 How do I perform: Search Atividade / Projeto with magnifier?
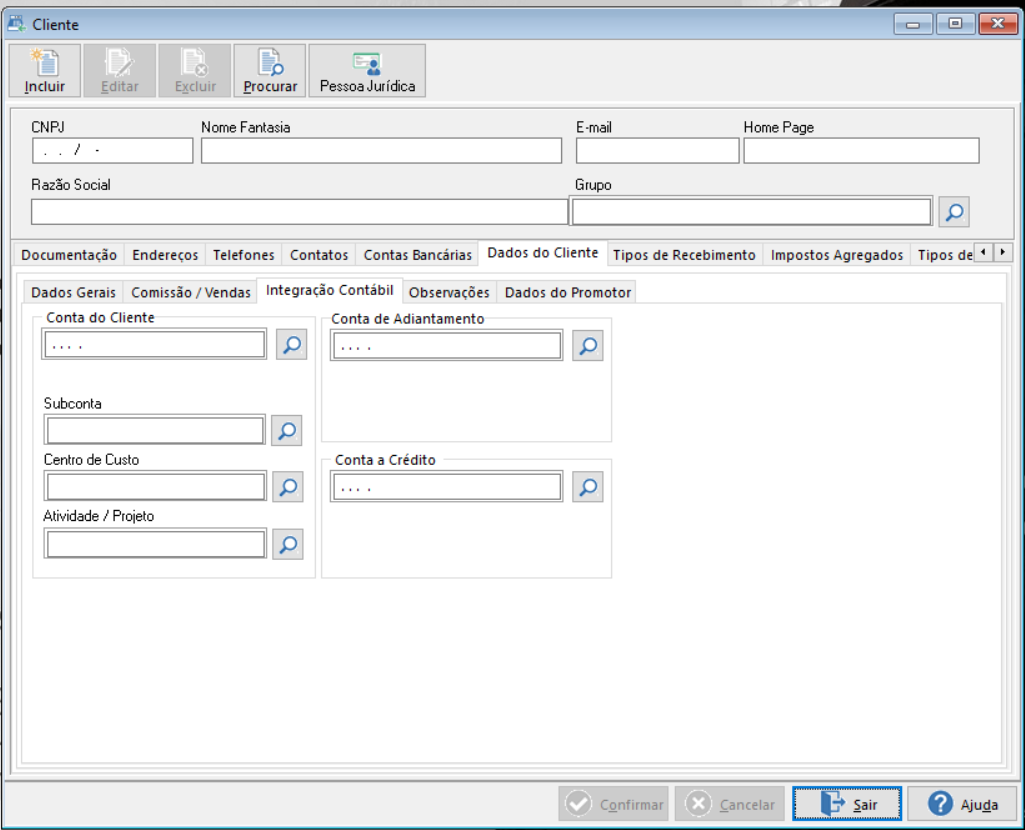click(288, 544)
